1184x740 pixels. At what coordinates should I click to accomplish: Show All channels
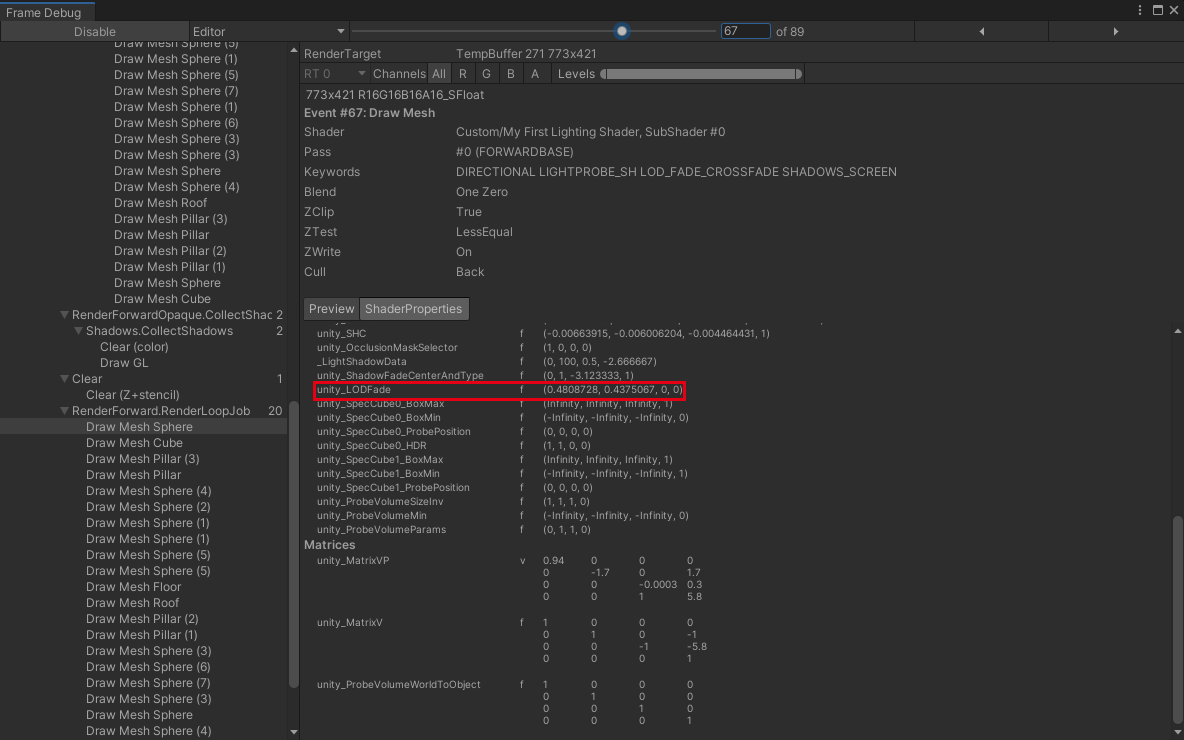439,73
